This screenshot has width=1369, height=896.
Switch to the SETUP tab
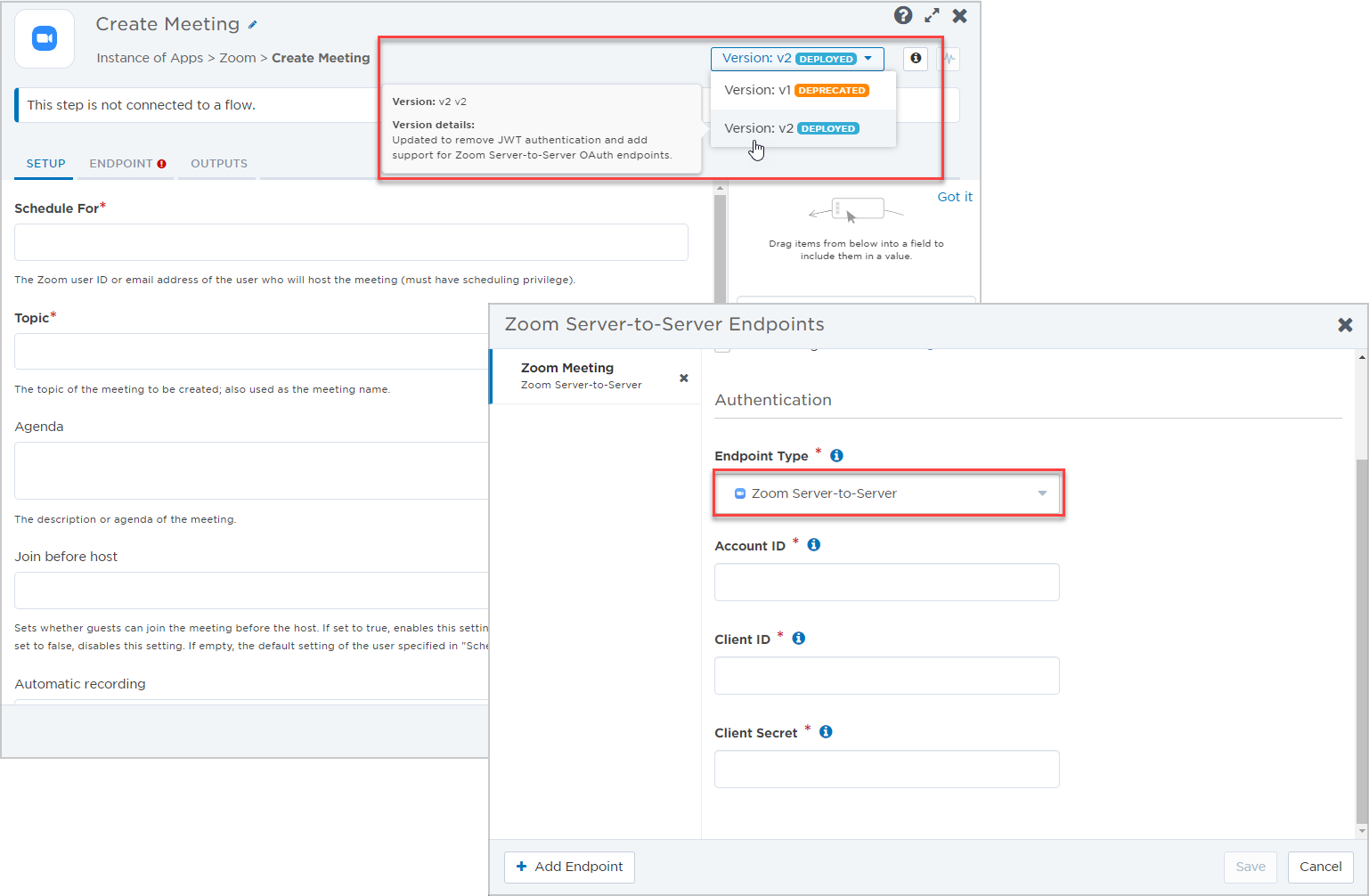point(46,164)
